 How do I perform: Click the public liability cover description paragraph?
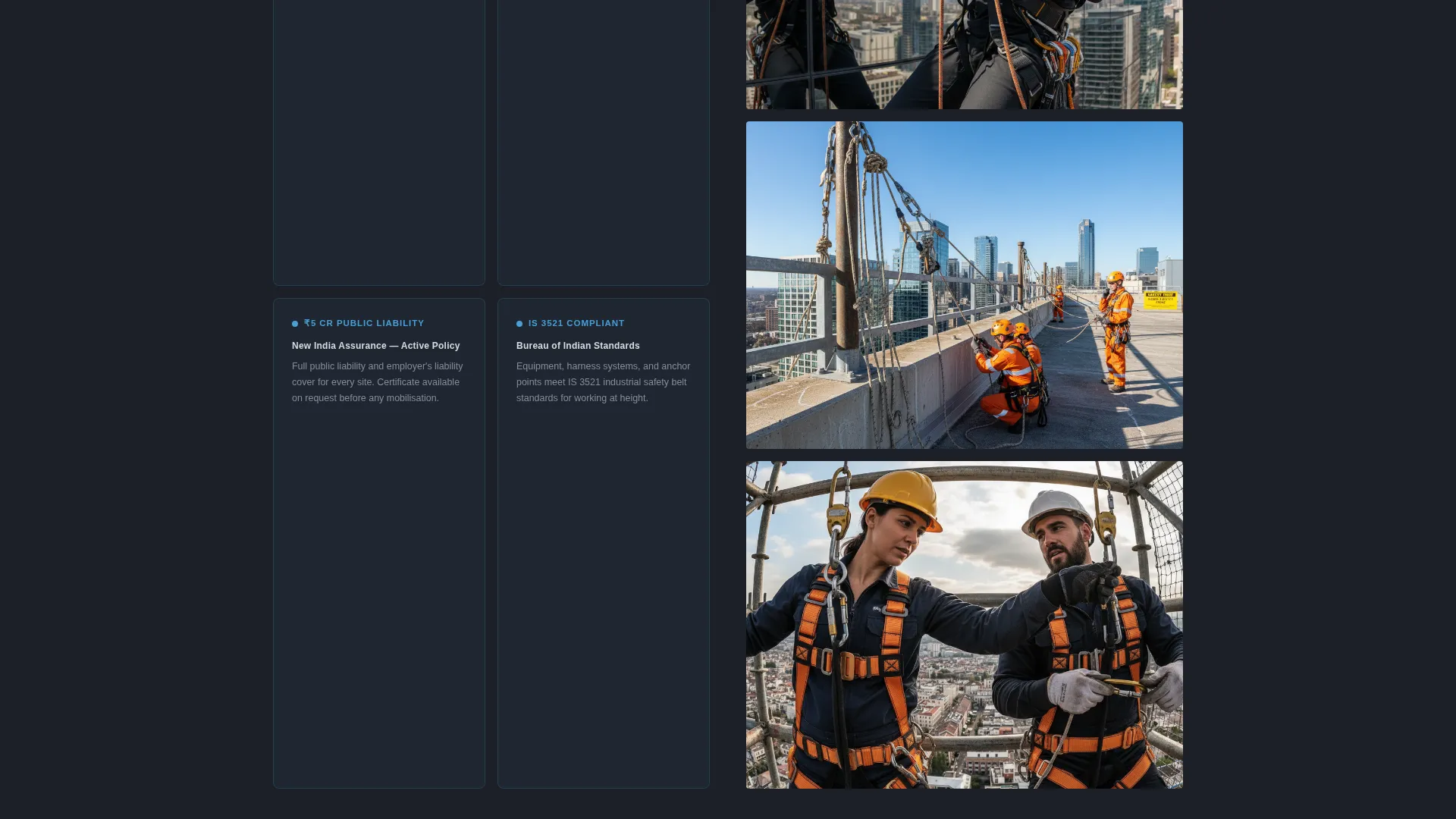pos(378,382)
